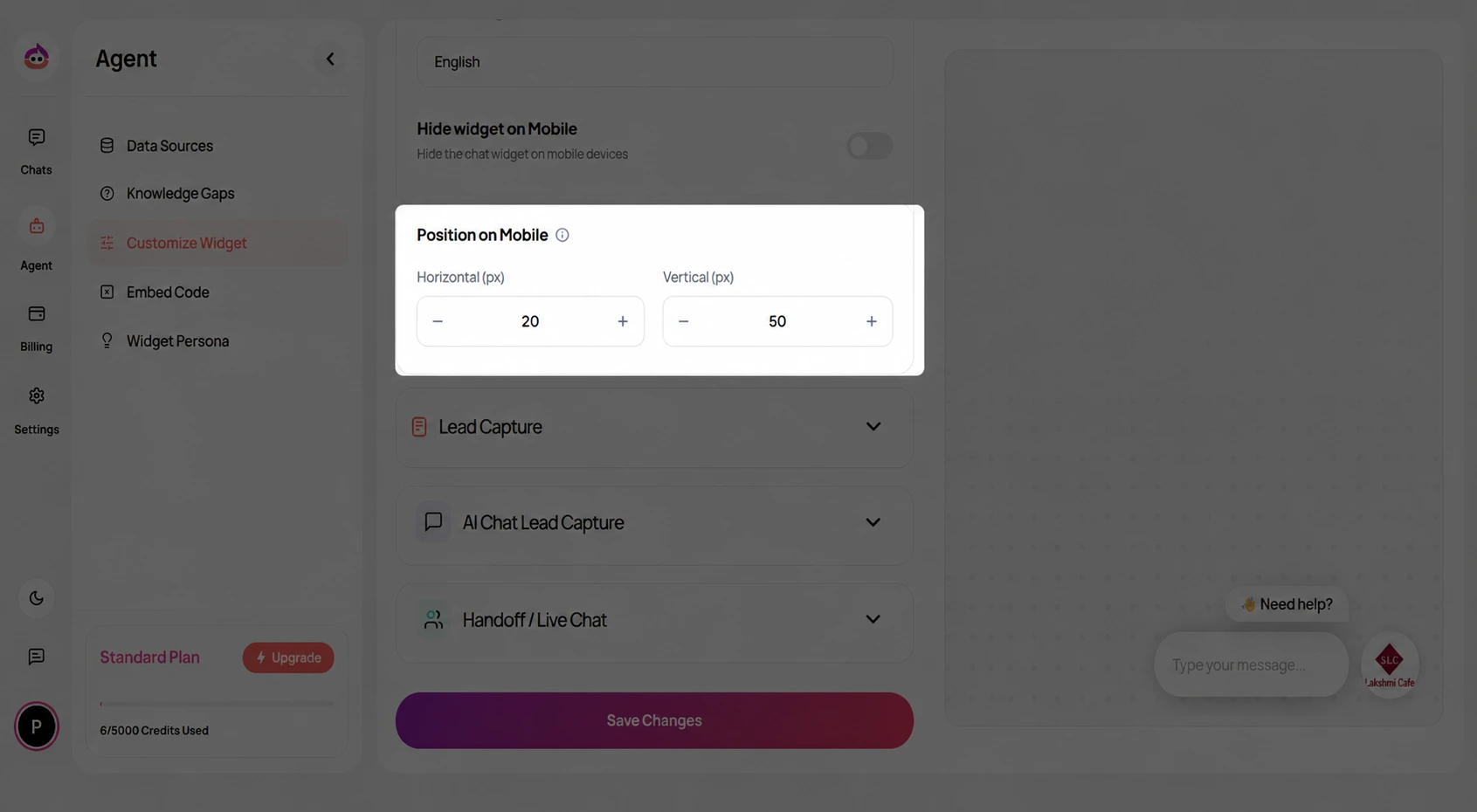The image size is (1477, 812).
Task: Switch to dark mode with the moon icon
Action: point(37,598)
